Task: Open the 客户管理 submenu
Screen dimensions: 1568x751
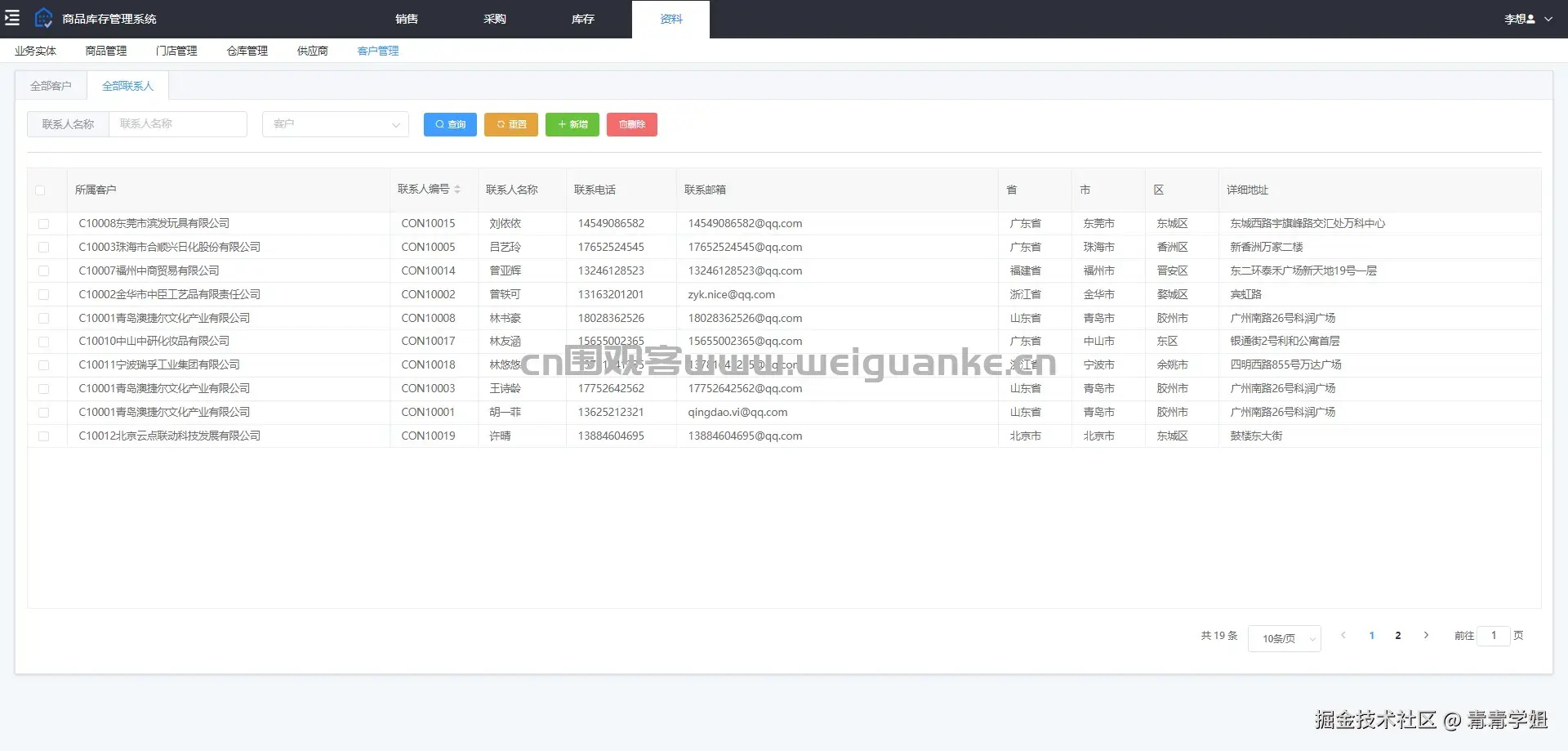Action: [x=378, y=51]
